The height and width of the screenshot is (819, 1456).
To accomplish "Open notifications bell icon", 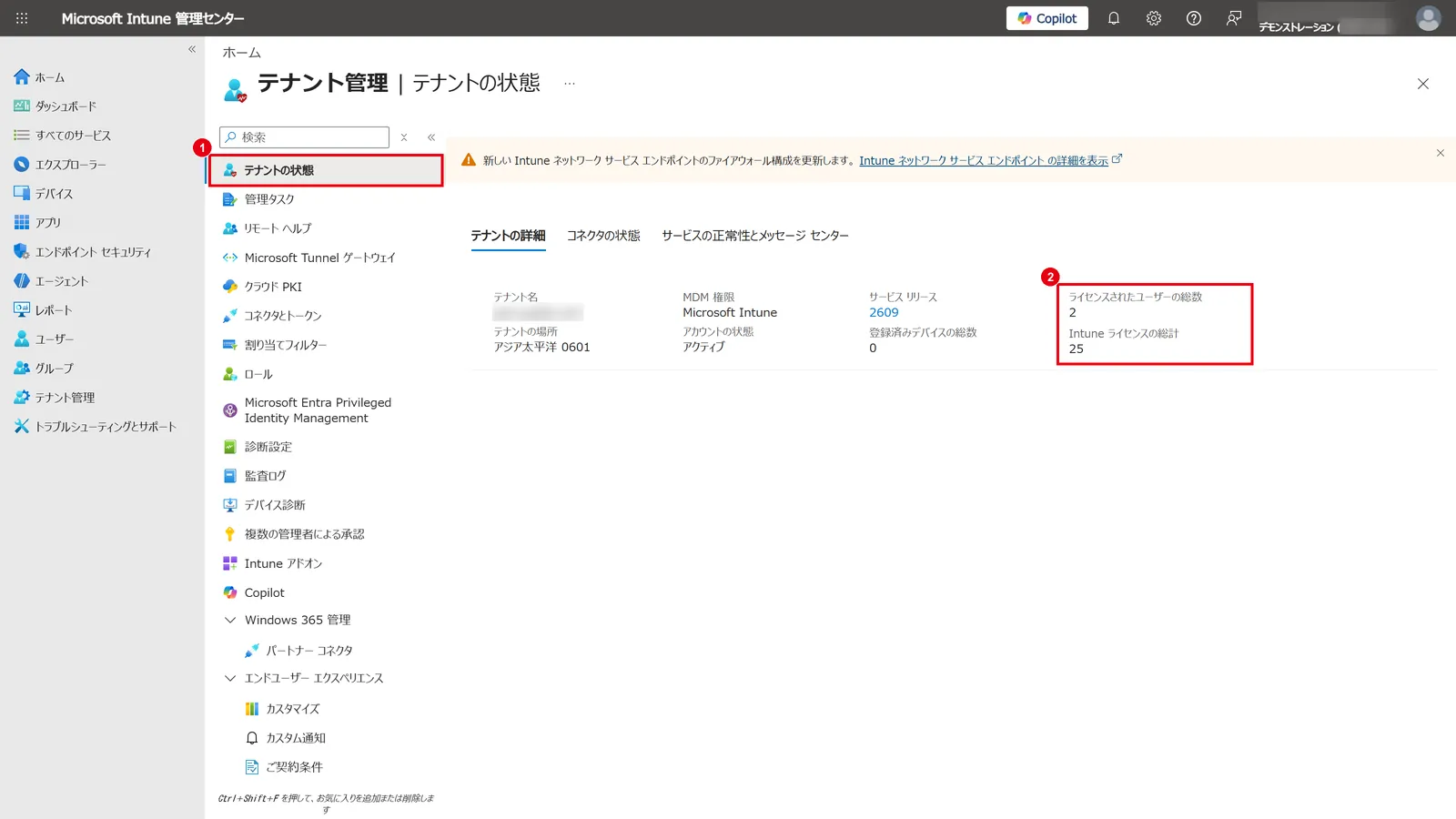I will [x=1113, y=18].
